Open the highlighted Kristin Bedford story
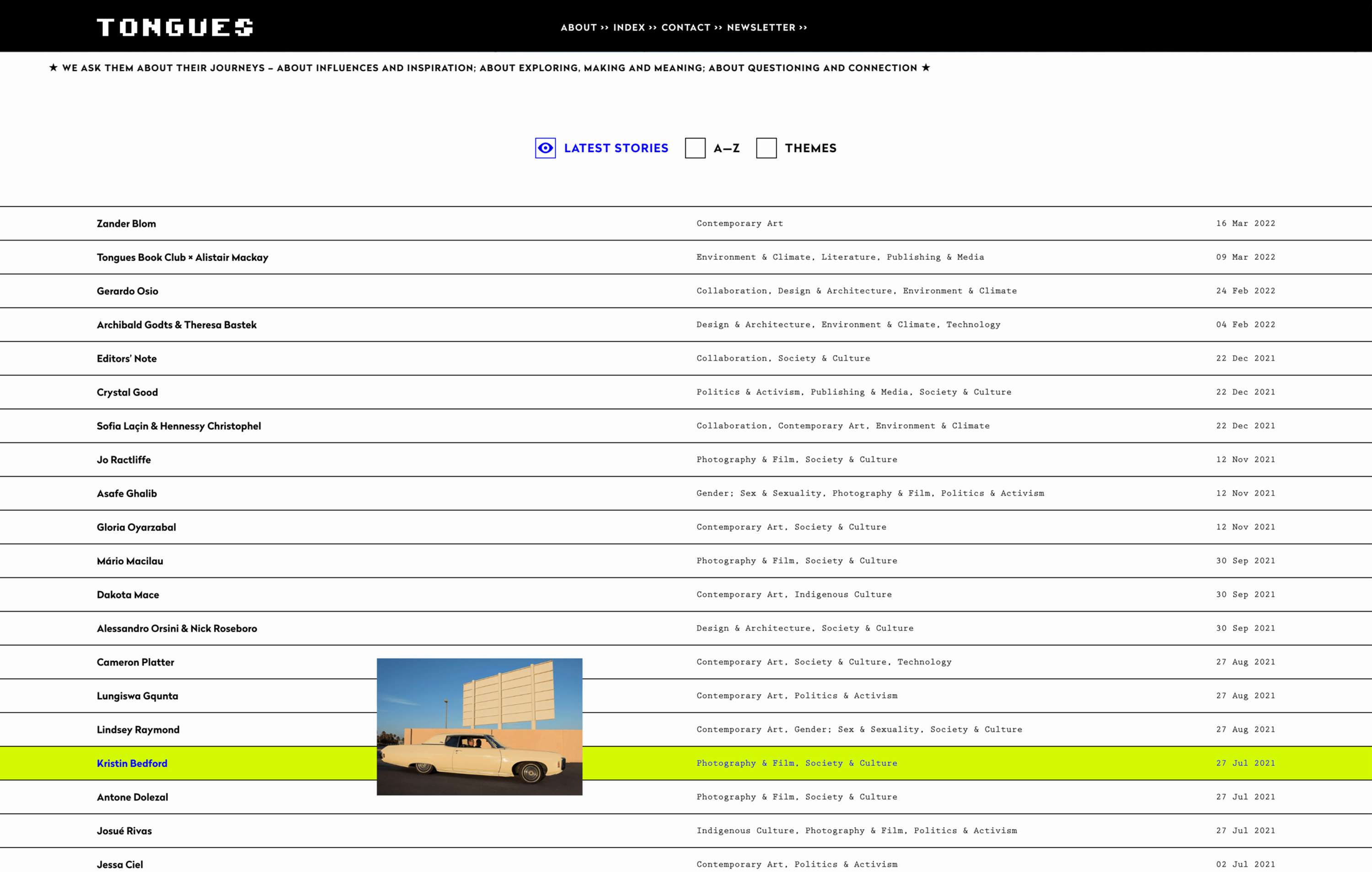 click(132, 763)
